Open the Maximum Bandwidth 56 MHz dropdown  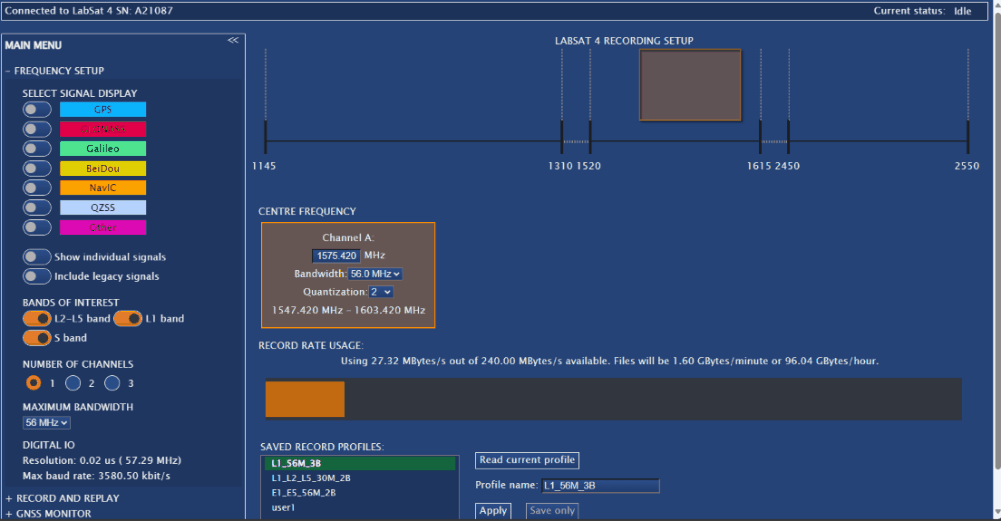tap(47, 423)
